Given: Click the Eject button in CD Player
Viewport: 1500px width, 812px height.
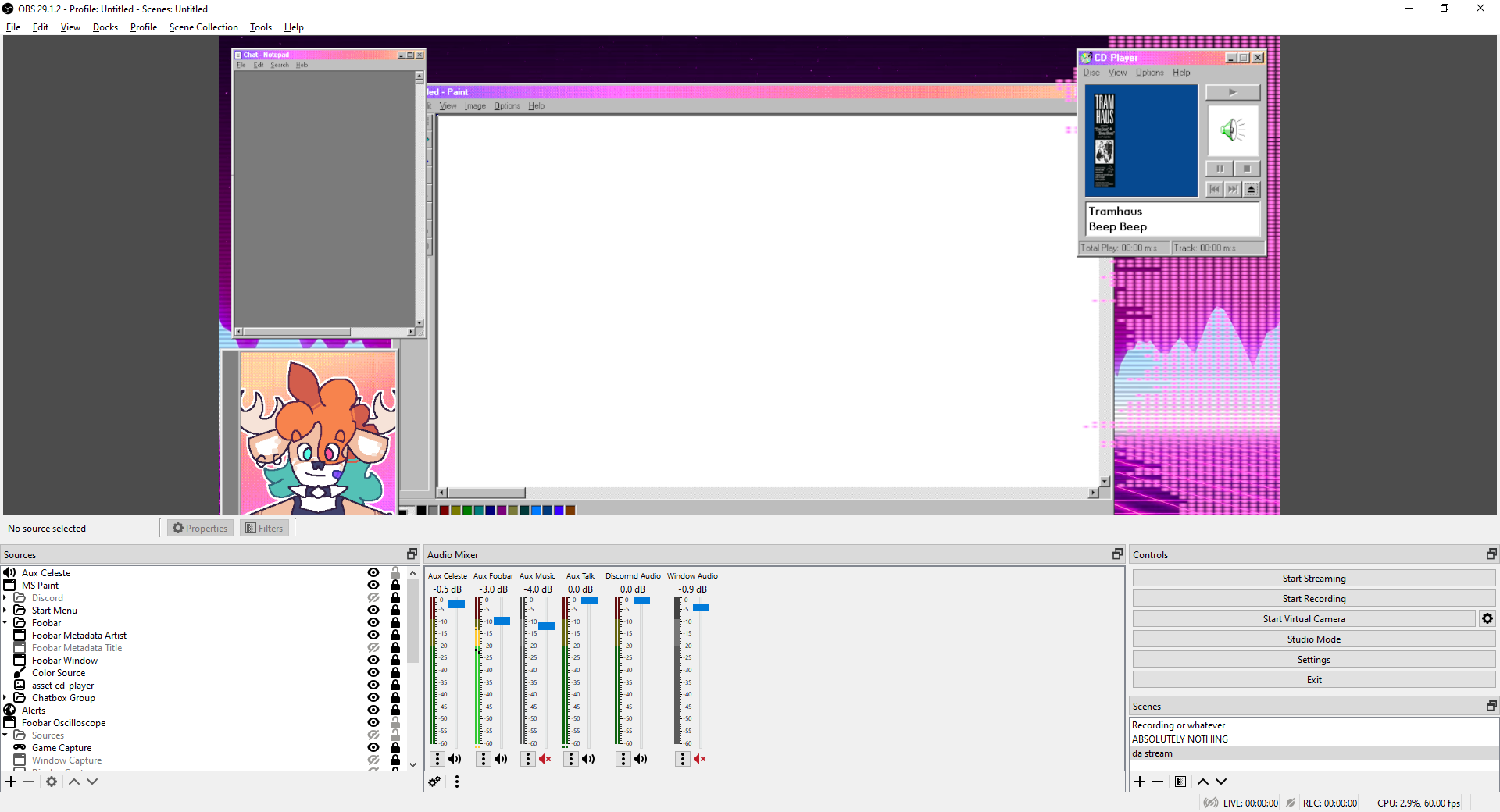Looking at the screenshot, I should click(x=1251, y=189).
